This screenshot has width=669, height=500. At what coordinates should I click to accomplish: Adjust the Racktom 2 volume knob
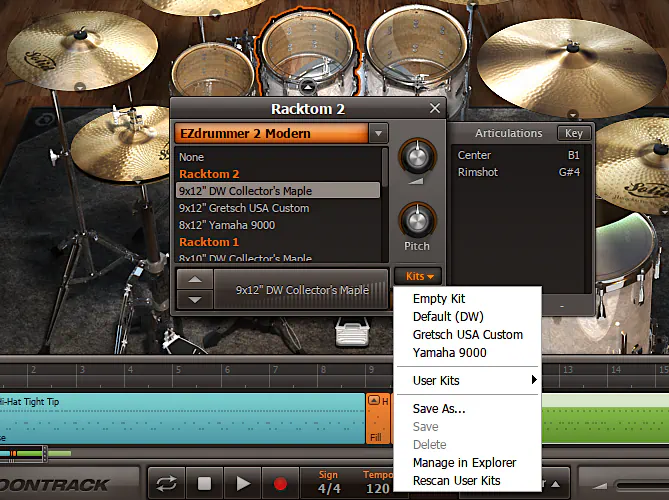click(x=417, y=157)
